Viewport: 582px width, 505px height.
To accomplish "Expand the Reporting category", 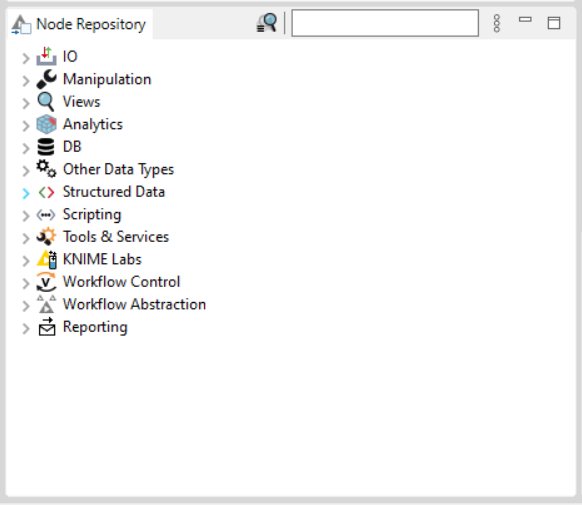I will (x=26, y=328).
